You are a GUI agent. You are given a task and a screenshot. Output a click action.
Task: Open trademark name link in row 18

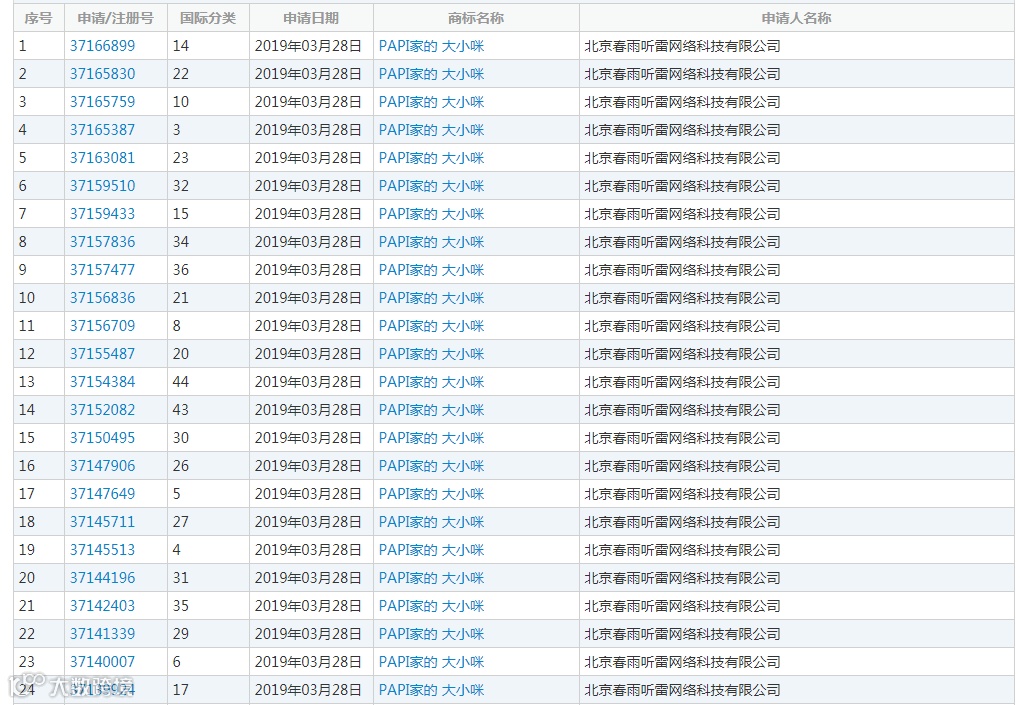tap(431, 522)
